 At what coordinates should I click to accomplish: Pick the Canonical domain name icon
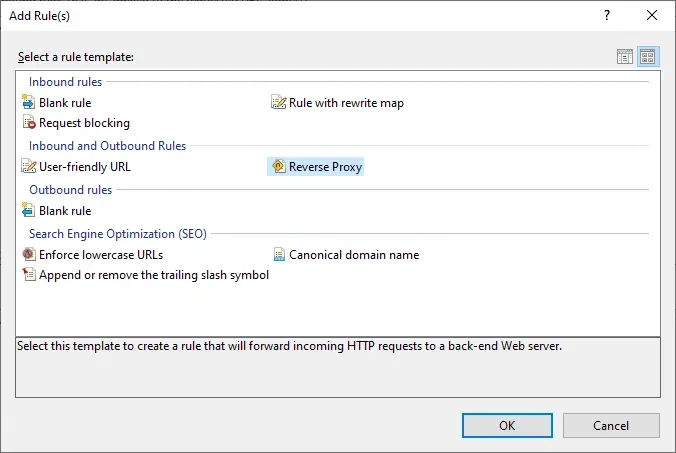click(279, 255)
